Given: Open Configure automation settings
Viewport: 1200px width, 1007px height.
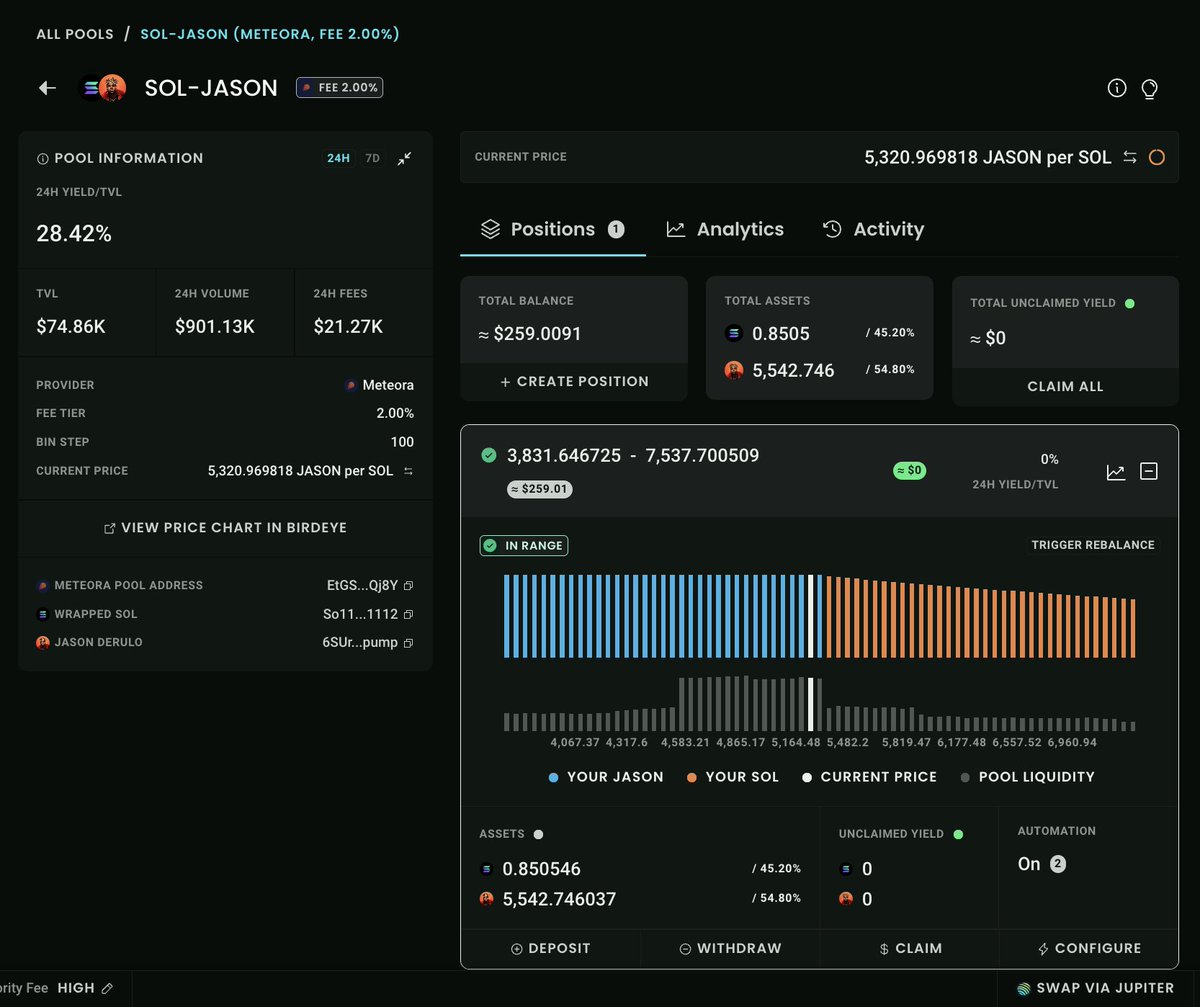Looking at the screenshot, I should pyautogui.click(x=1088, y=948).
